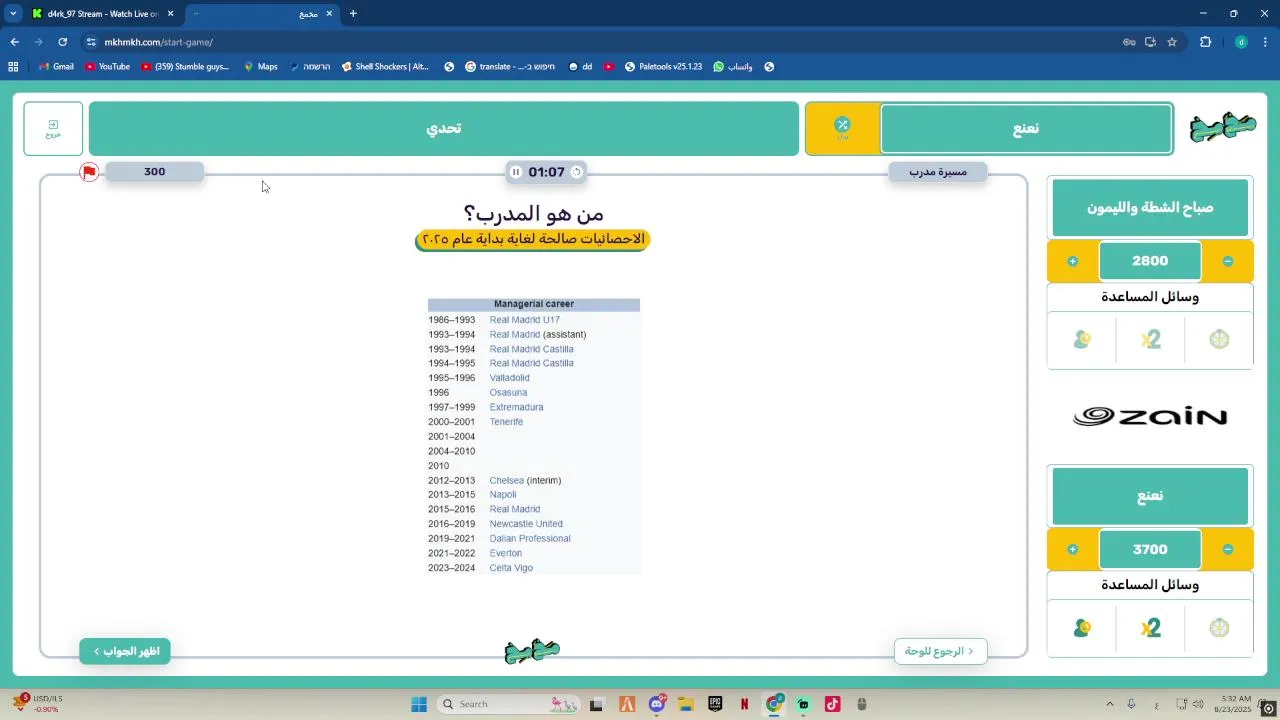Use the circular helper icon for صباح الشطة والليمون team

pyautogui.click(x=1219, y=340)
